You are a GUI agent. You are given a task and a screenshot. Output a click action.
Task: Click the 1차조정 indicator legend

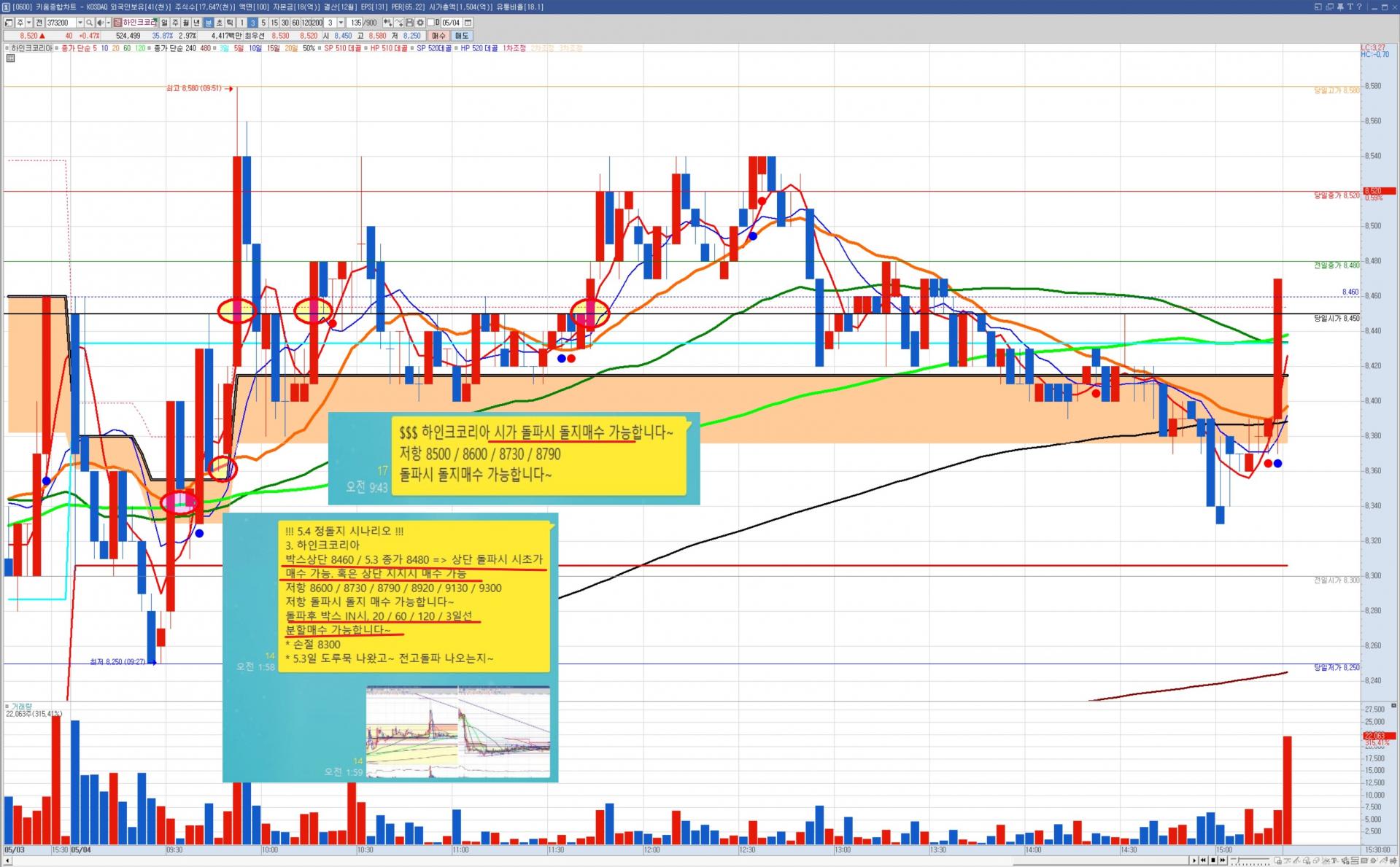pyautogui.click(x=514, y=48)
